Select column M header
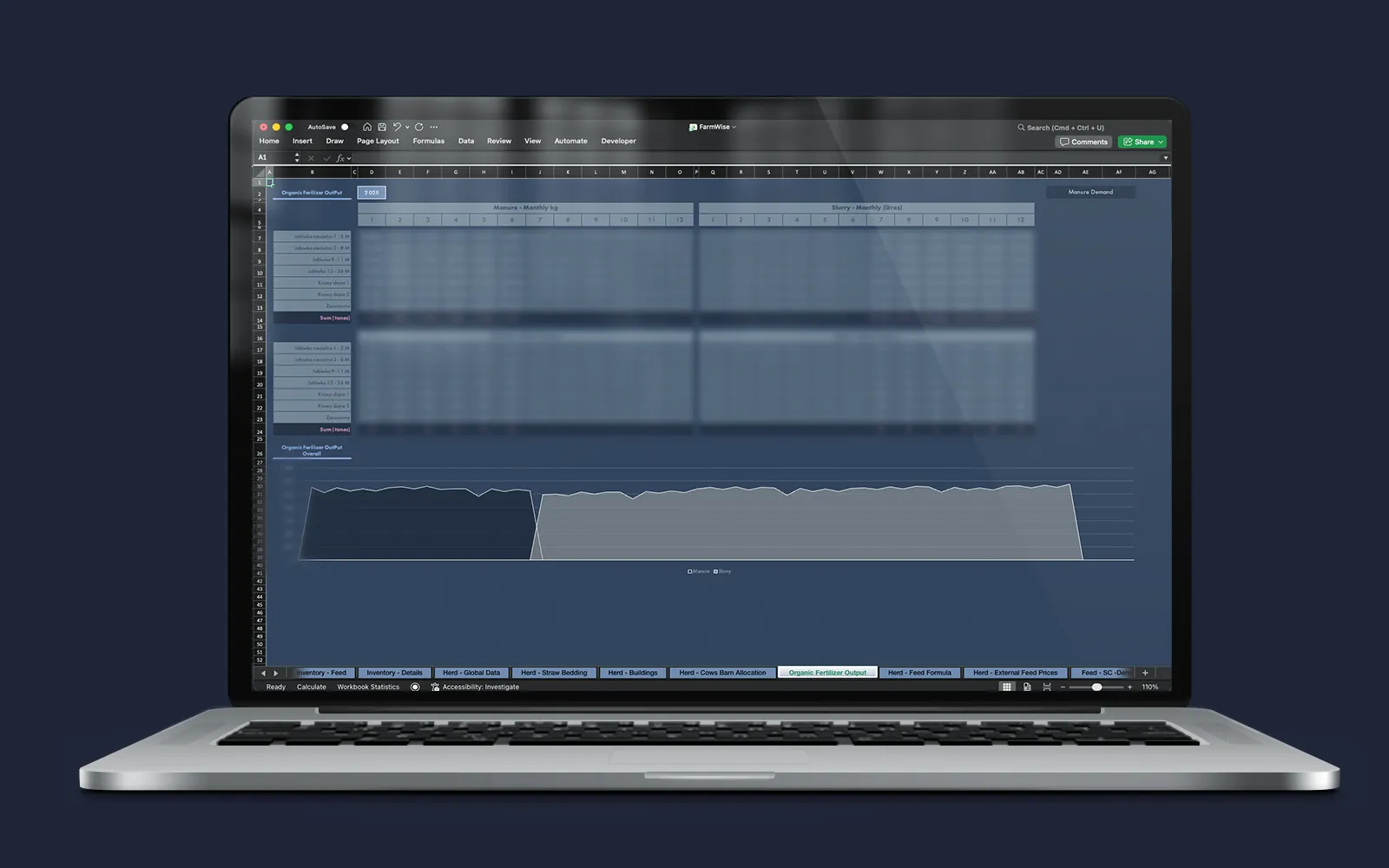The width and height of the screenshot is (1389, 868). (x=623, y=172)
